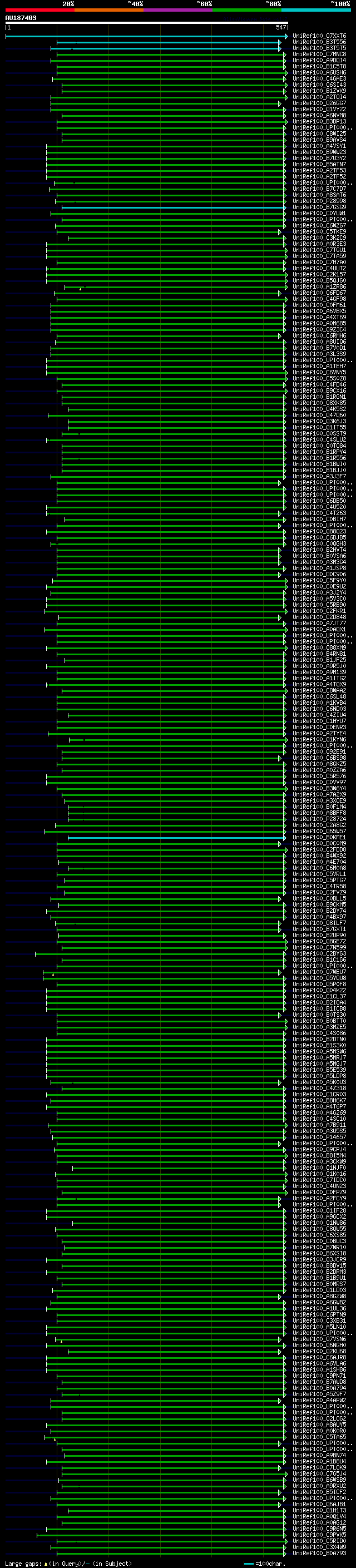Select label UniRef100_A2TF52
The width and height of the screenshot is (356, 1568).
[x=319, y=176]
